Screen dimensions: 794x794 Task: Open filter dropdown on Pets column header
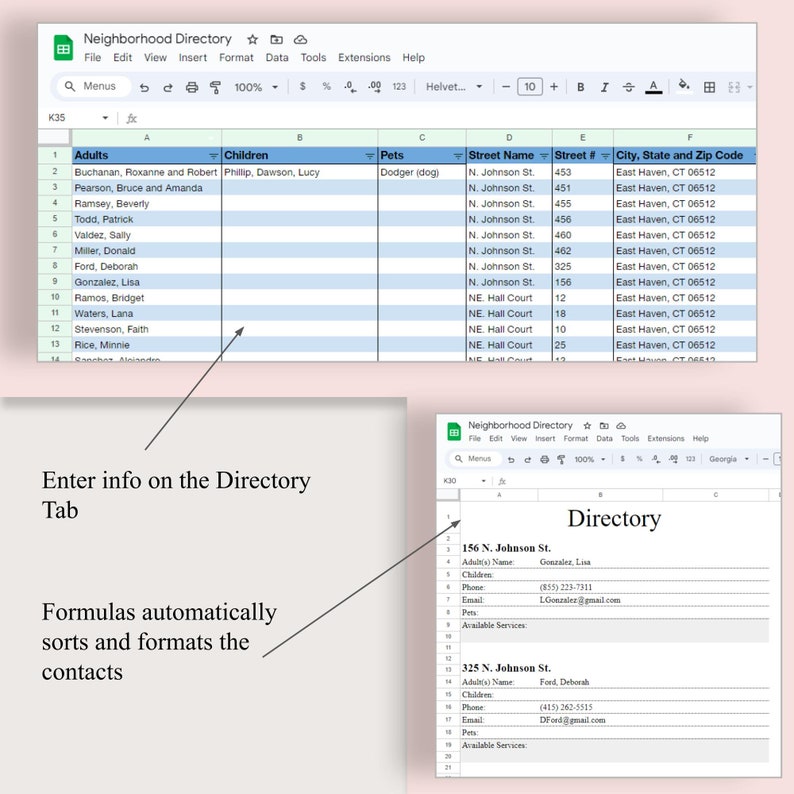458,156
